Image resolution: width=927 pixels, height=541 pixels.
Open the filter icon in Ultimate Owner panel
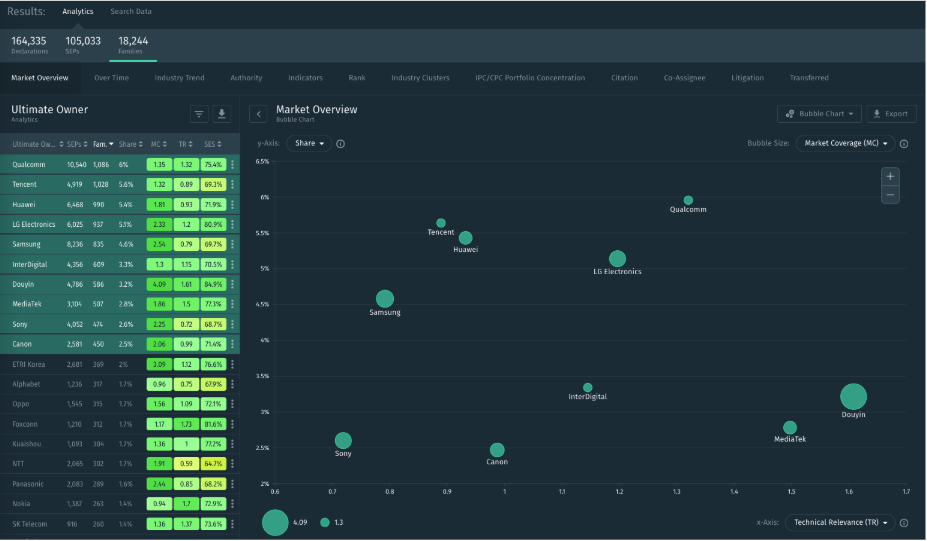click(199, 114)
